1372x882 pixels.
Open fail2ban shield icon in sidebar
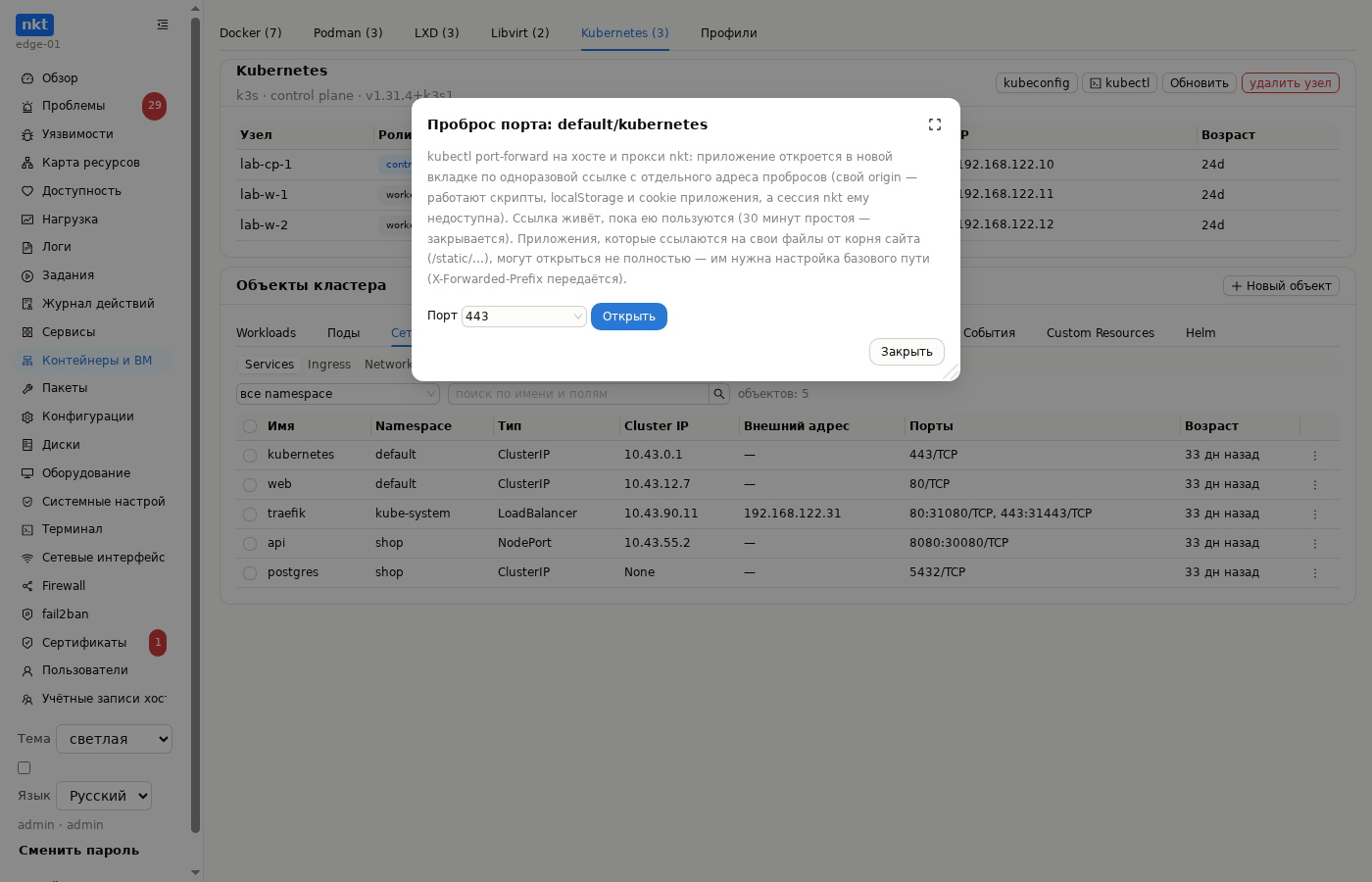(x=27, y=614)
